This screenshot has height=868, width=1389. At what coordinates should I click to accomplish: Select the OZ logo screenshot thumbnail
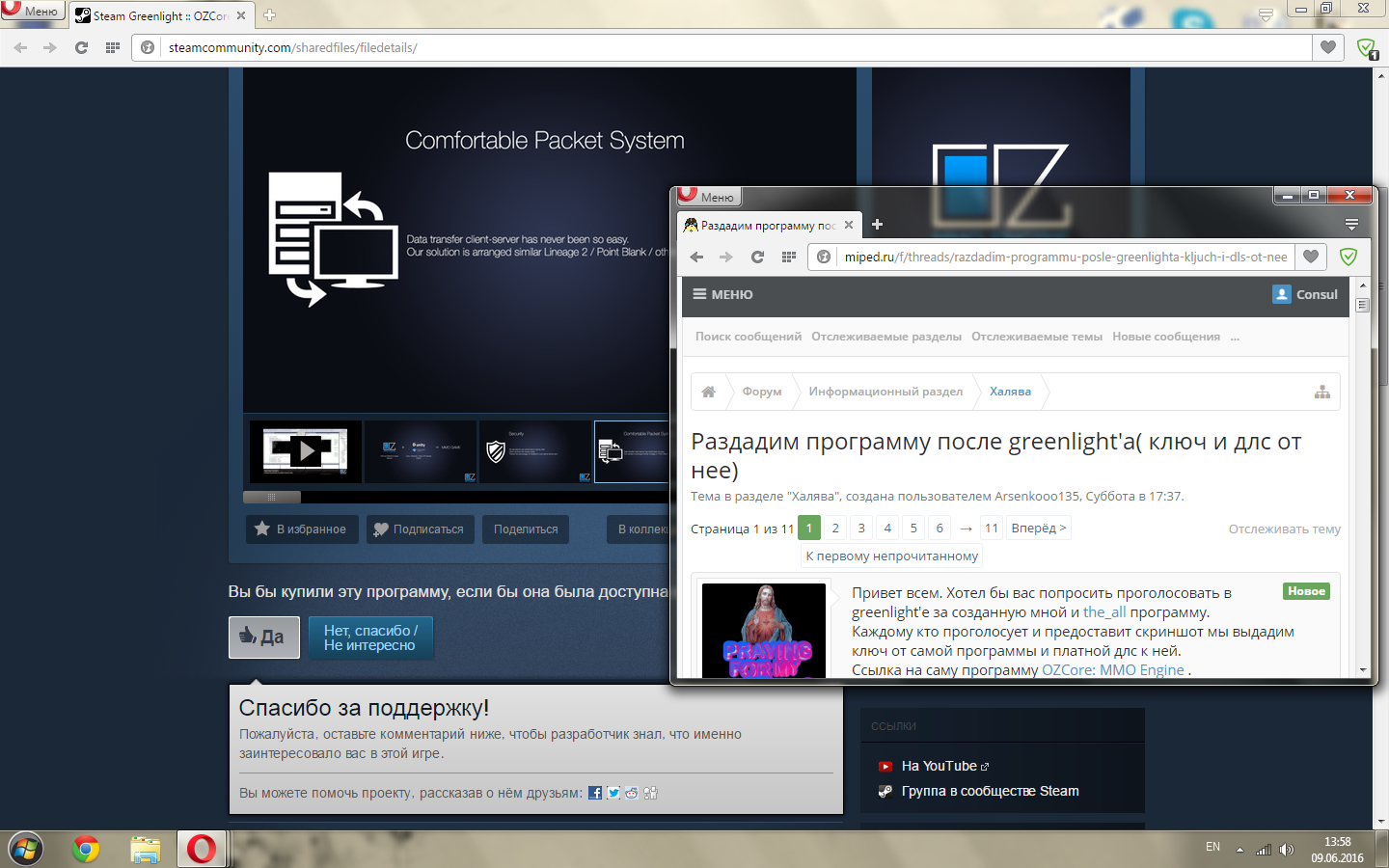421,451
